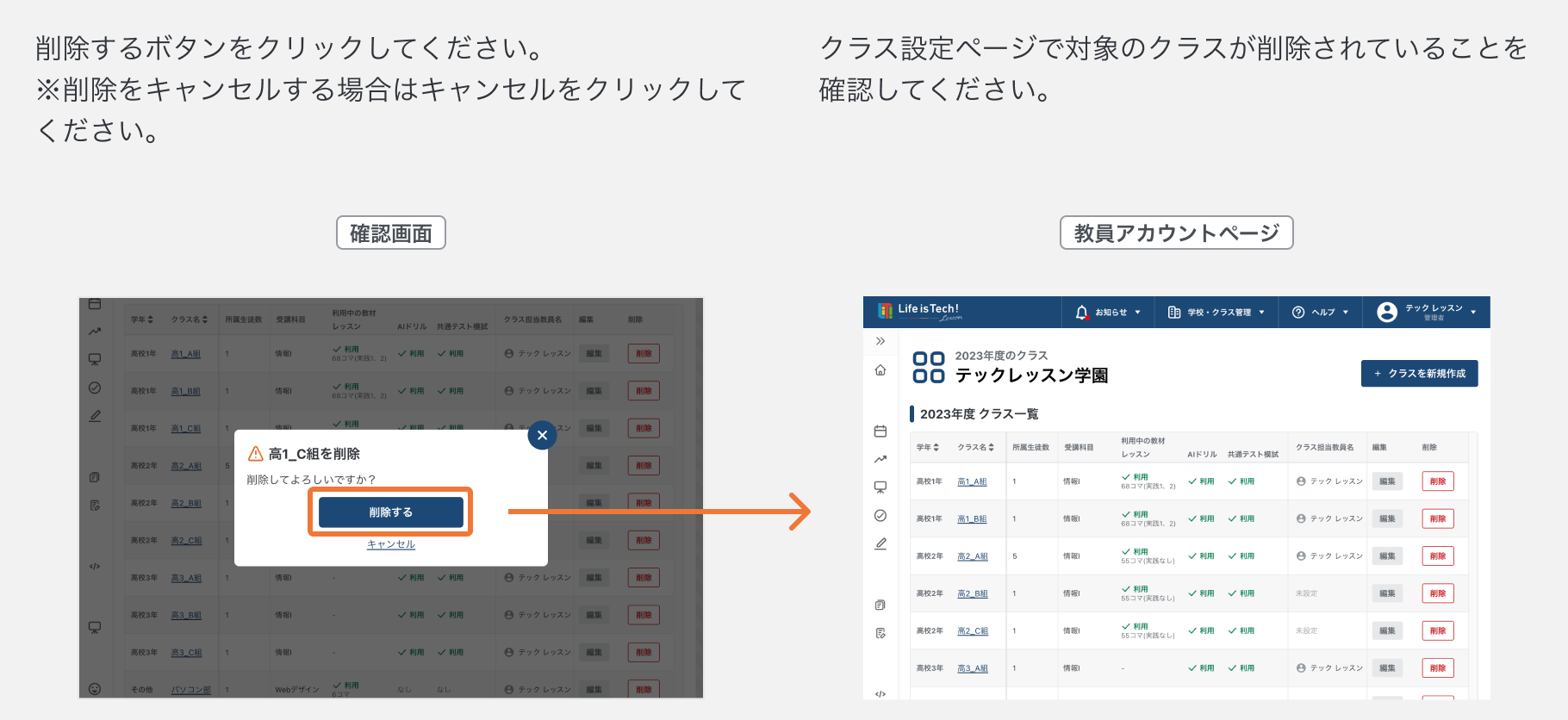Click the calendar icon in the teacher account page sidebar
The width and height of the screenshot is (1568, 720).
click(880, 431)
